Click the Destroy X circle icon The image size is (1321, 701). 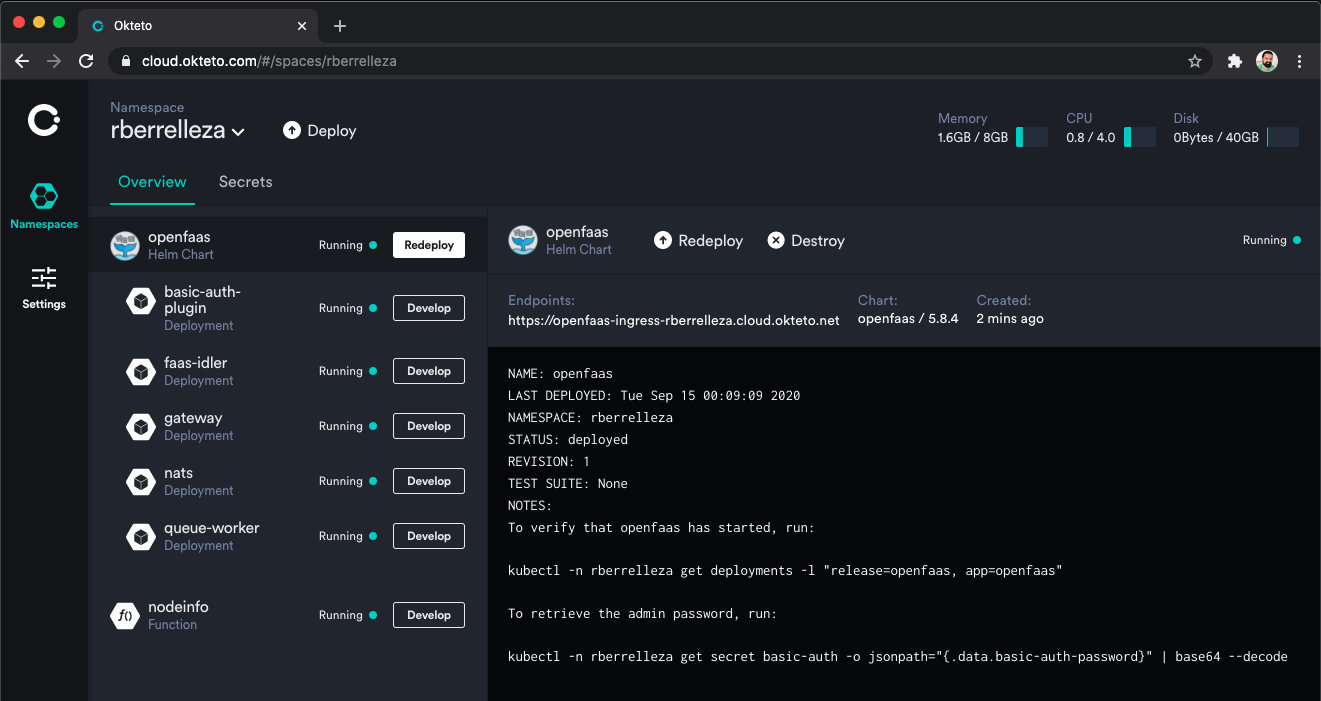click(x=776, y=240)
